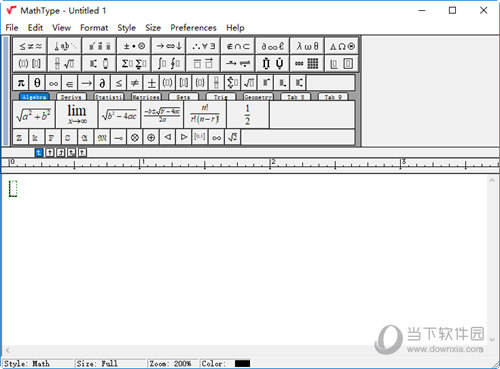Insert the square root of a²+b² expression
The image size is (500, 369).
[34, 115]
